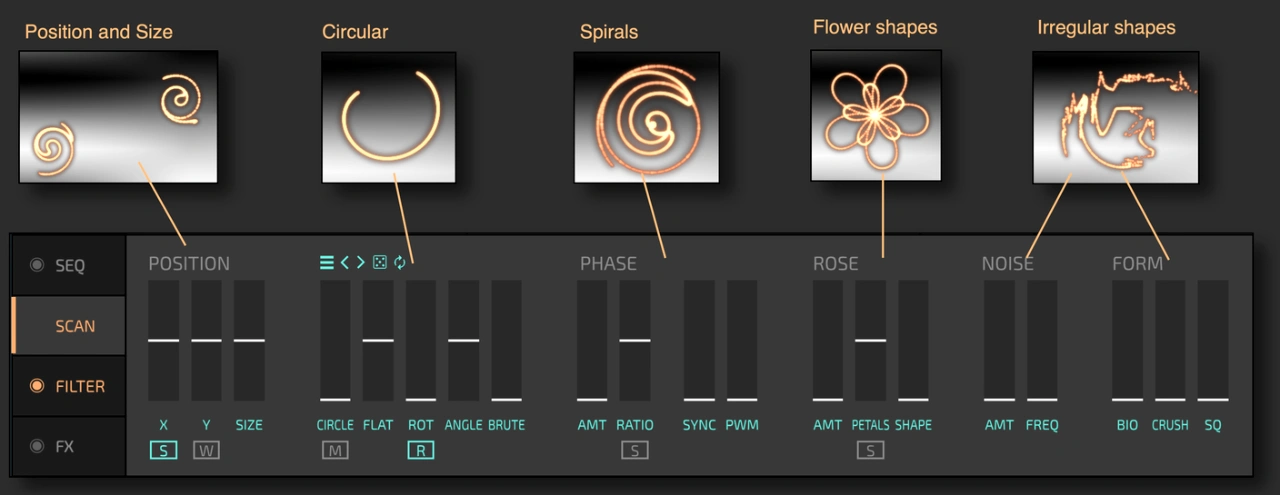This screenshot has height=495, width=1280.
Task: Switch to the SEQ tab
Action: pyautogui.click(x=69, y=265)
